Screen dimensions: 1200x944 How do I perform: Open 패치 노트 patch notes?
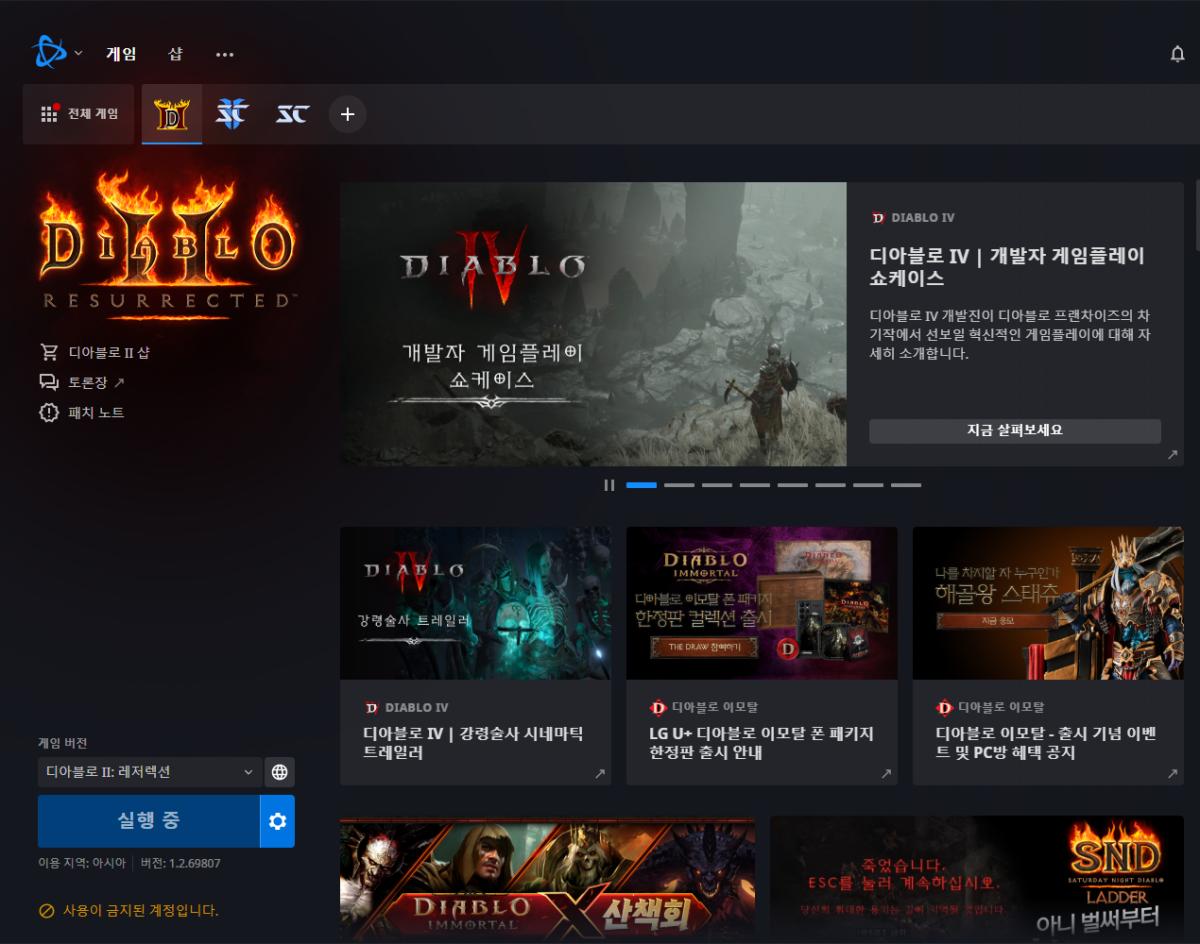click(x=96, y=412)
